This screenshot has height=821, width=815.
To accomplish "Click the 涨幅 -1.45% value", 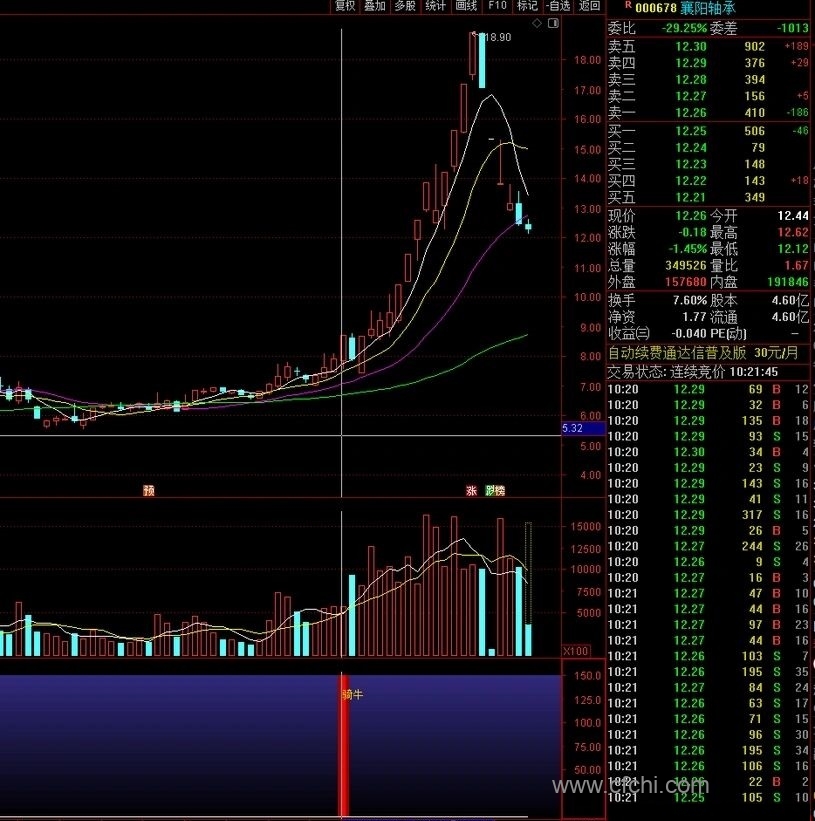I will [687, 249].
